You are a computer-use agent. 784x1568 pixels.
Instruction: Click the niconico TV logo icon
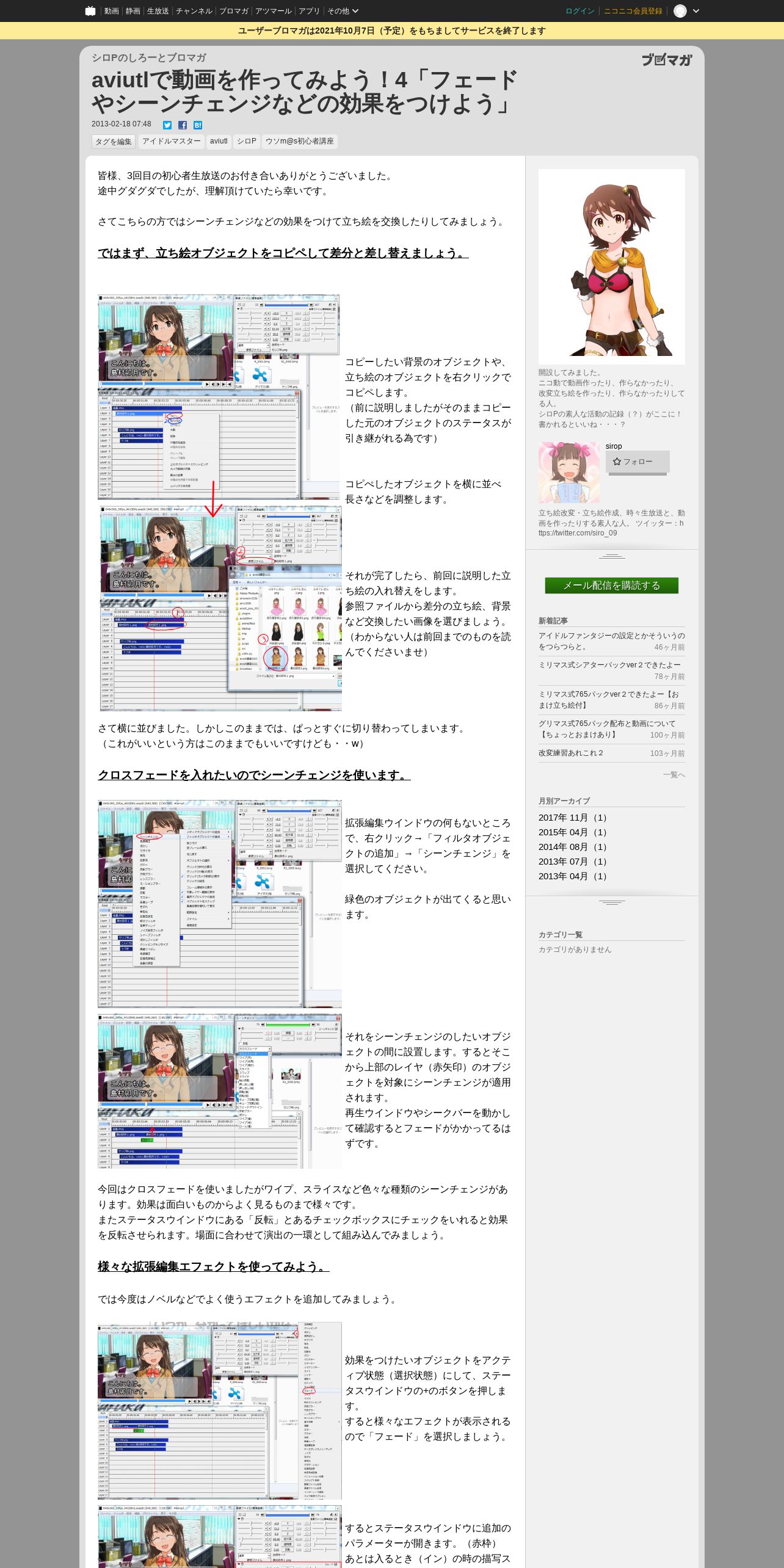click(x=90, y=11)
